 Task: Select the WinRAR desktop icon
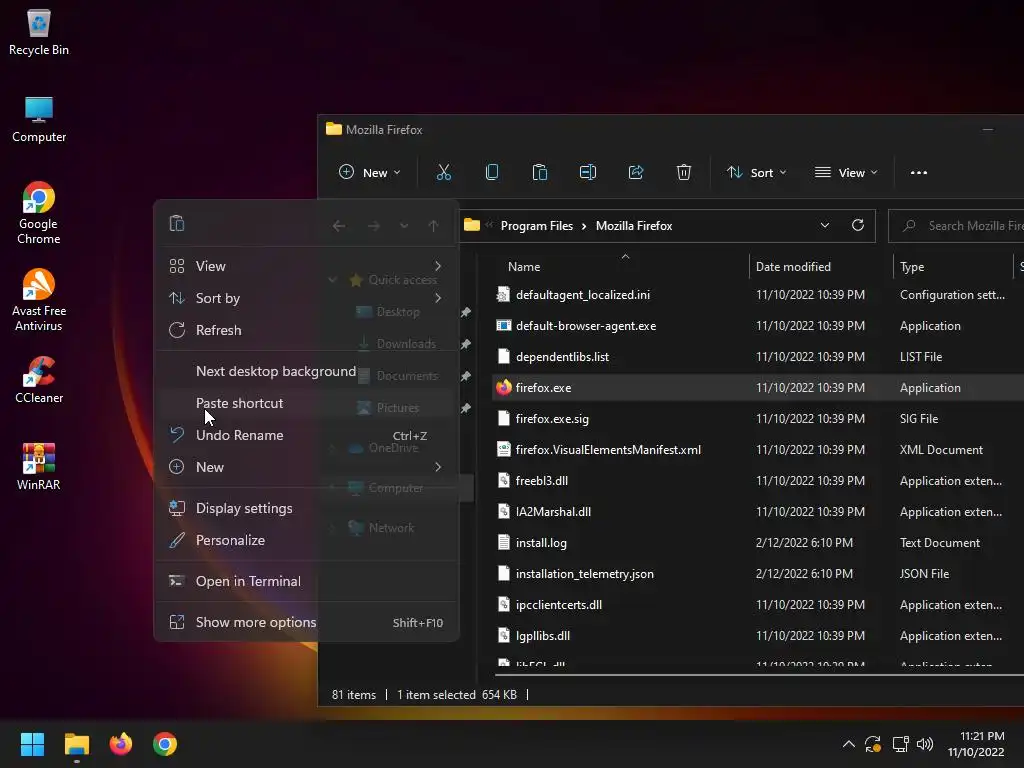39,466
